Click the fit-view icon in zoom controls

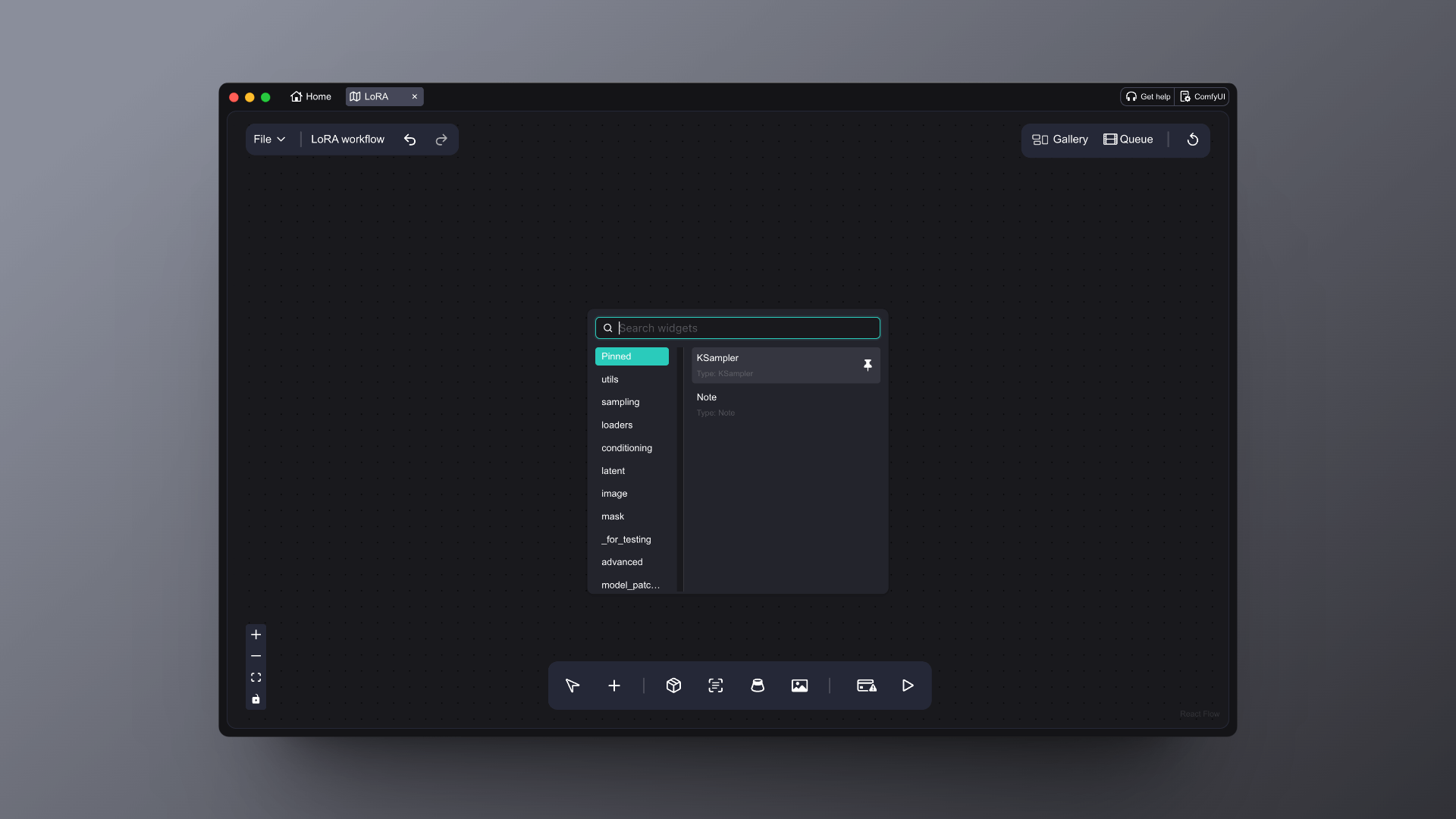256,677
